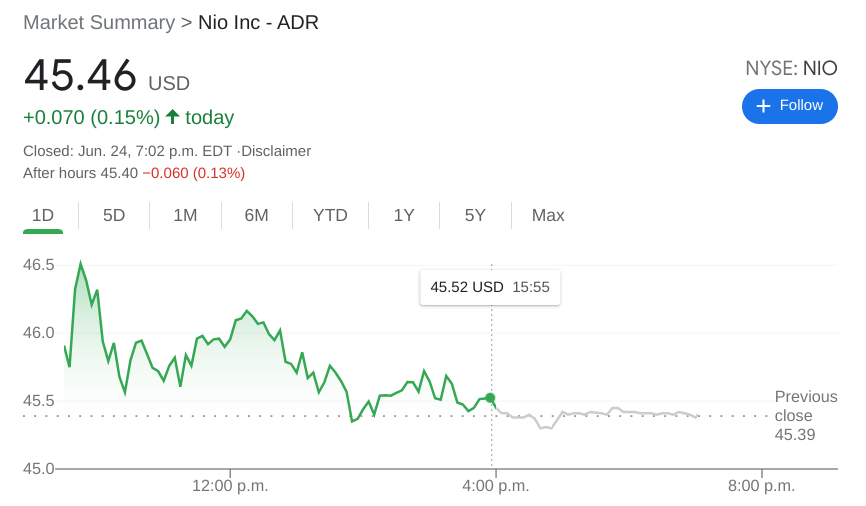This screenshot has width=866, height=506.
Task: Click the 4:00 p.m. axis label
Action: tap(495, 486)
